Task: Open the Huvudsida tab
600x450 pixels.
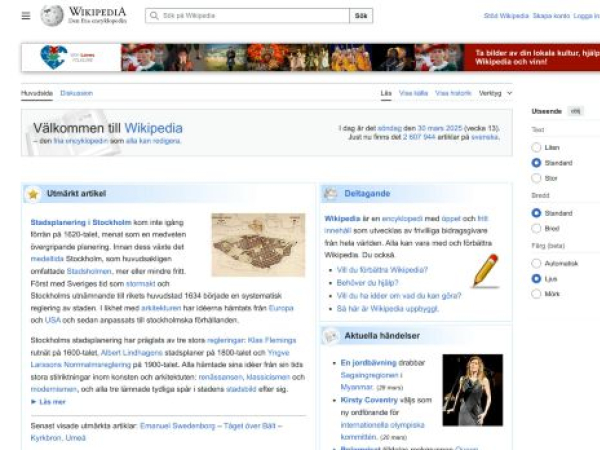Action: 37,93
